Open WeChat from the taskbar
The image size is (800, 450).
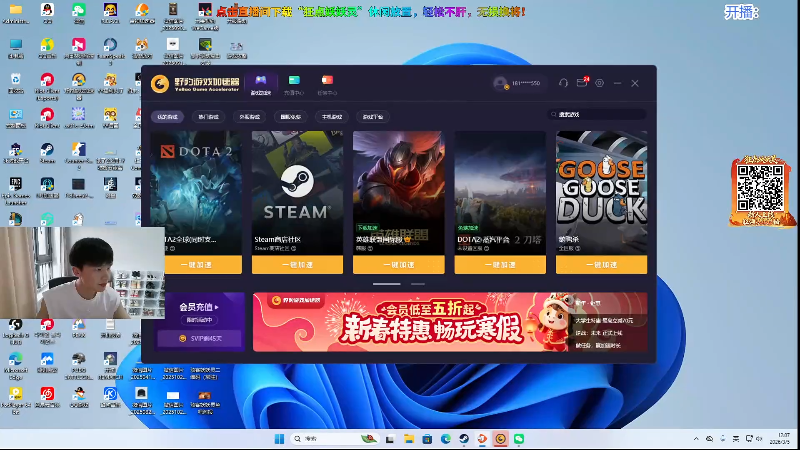pyautogui.click(x=519, y=439)
